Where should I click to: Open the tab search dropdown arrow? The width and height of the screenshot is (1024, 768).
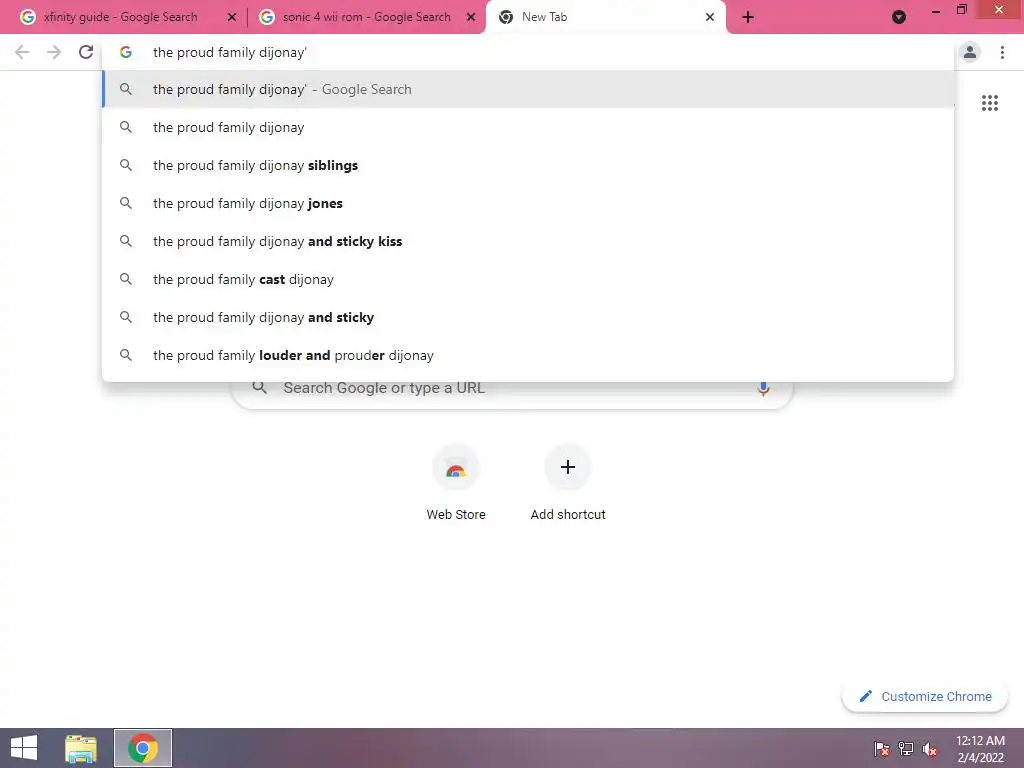tap(899, 17)
